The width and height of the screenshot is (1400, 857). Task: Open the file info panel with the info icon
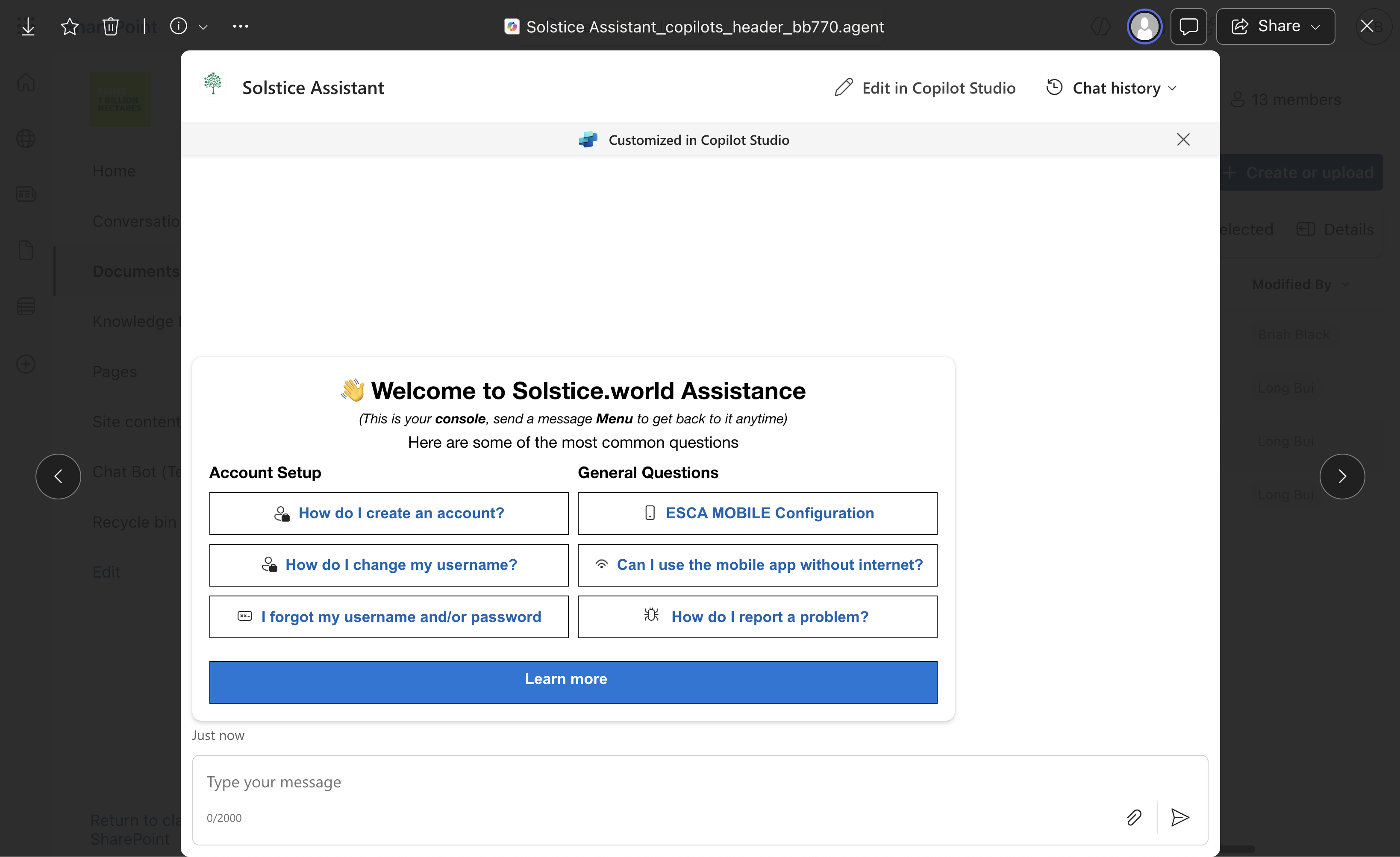(178, 26)
